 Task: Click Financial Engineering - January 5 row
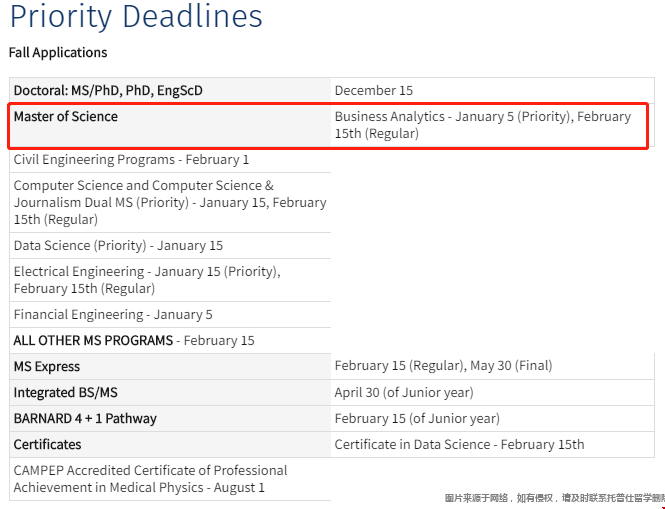(x=113, y=314)
